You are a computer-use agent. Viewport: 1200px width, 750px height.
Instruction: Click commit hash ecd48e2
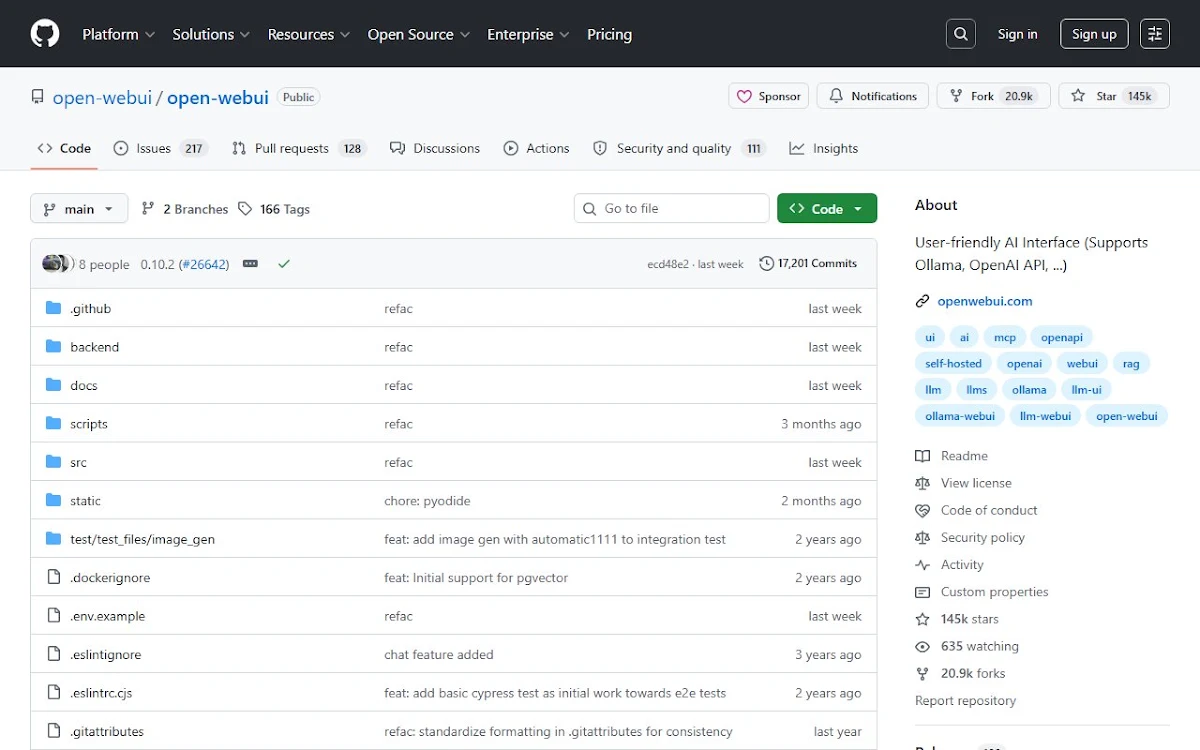click(668, 264)
